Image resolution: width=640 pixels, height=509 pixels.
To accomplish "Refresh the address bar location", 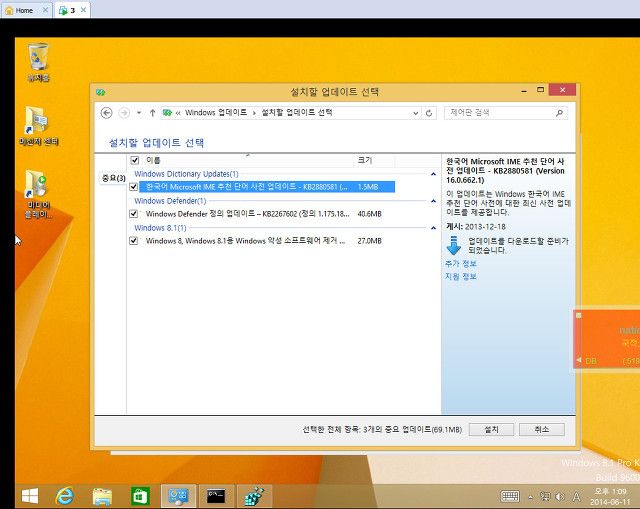I will click(429, 113).
